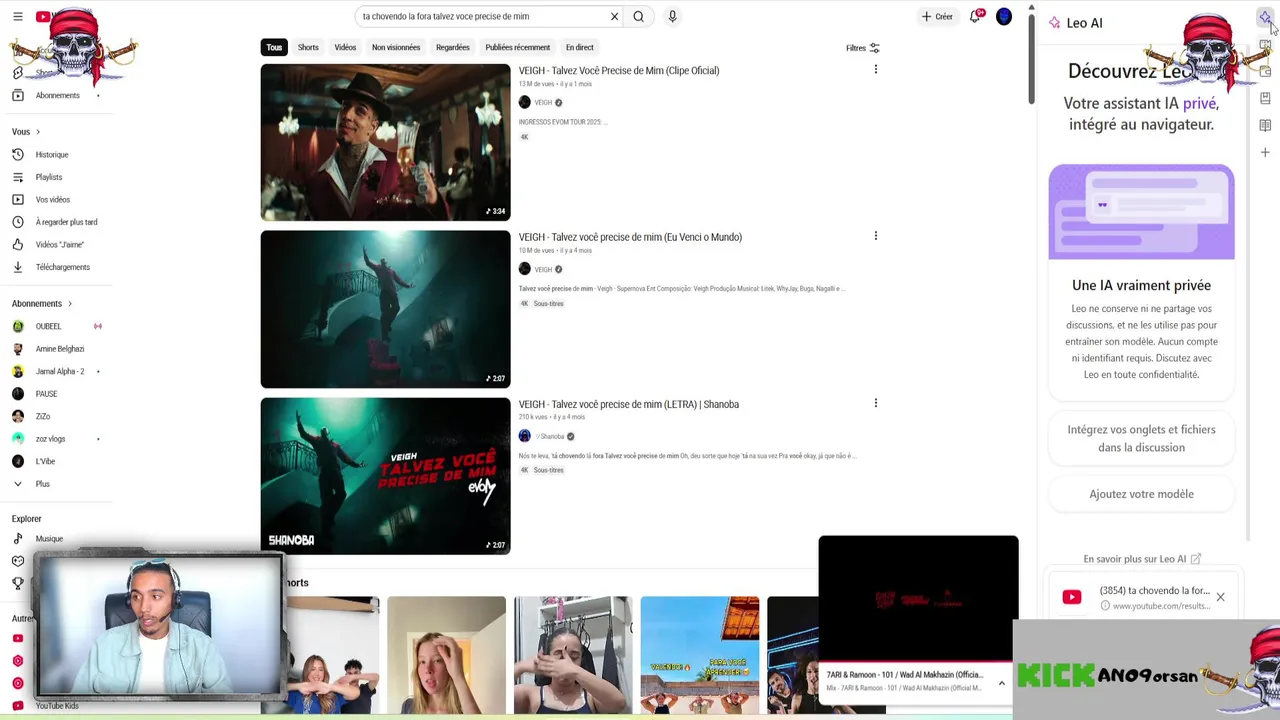
Task: Open the Filtres options
Action: [x=862, y=48]
